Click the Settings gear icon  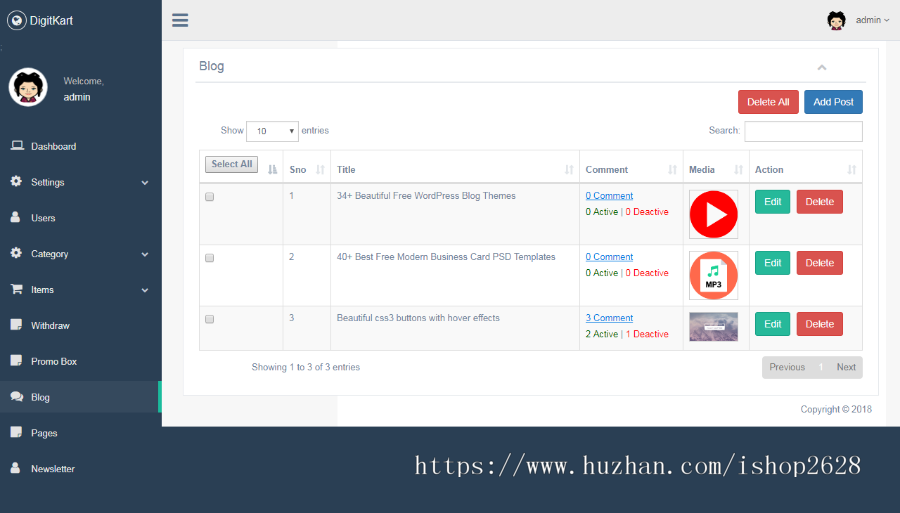[16, 181]
